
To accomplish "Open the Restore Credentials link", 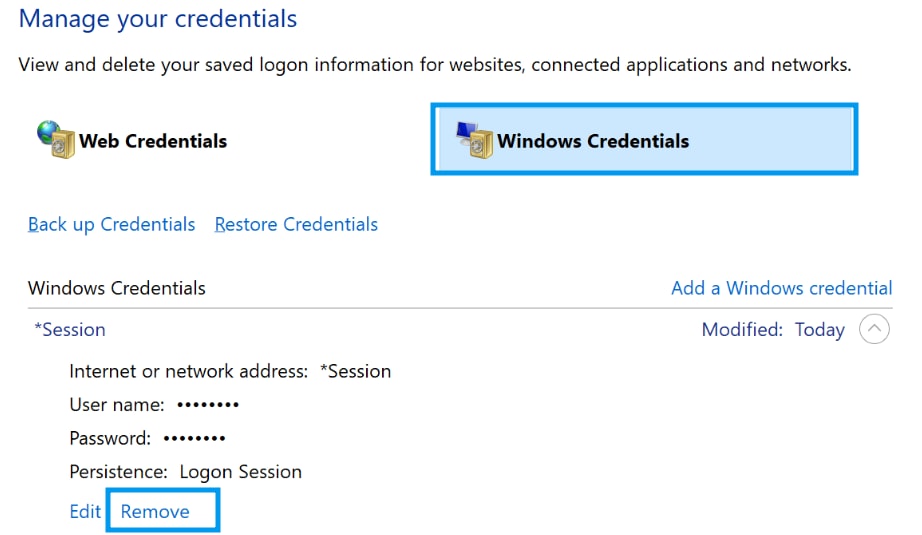I will (x=296, y=224).
